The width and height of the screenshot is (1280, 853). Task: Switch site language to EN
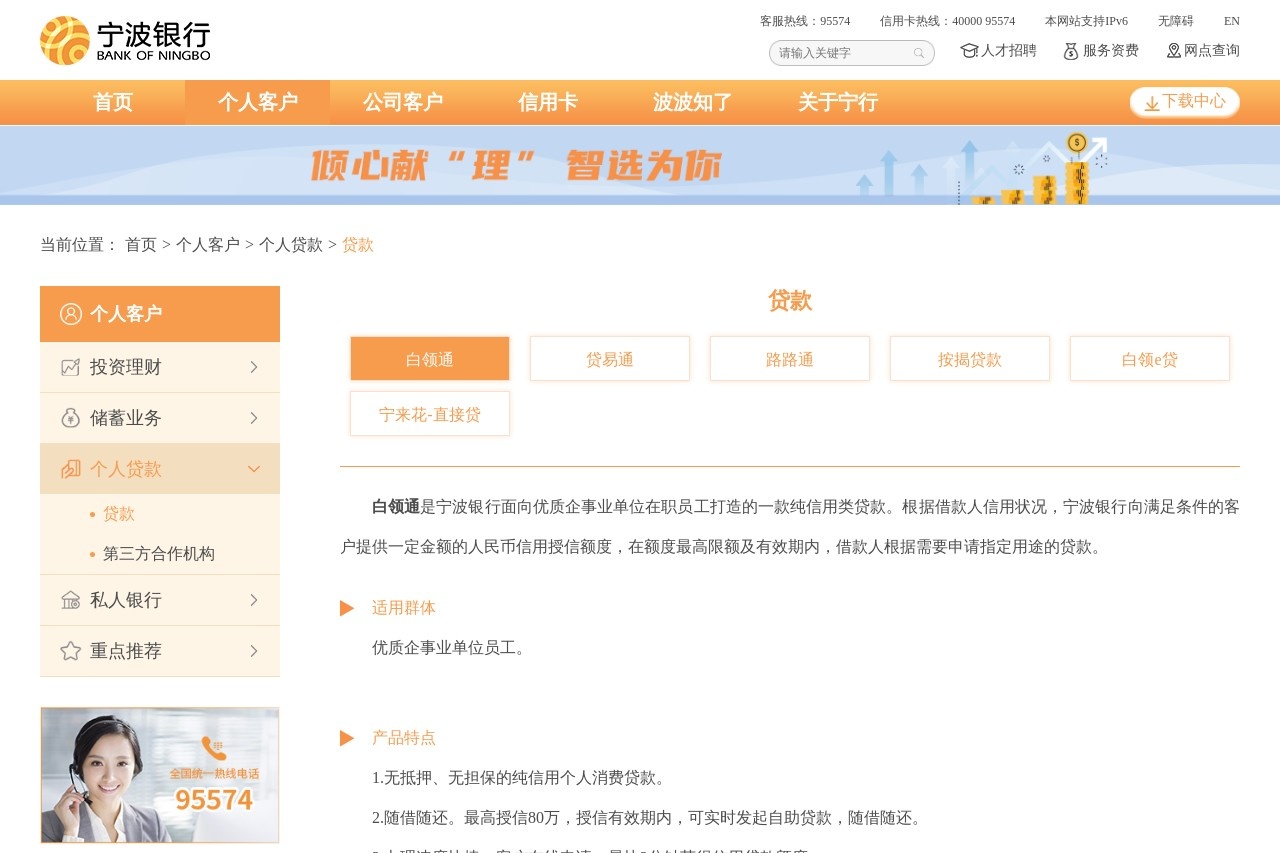(x=1231, y=20)
